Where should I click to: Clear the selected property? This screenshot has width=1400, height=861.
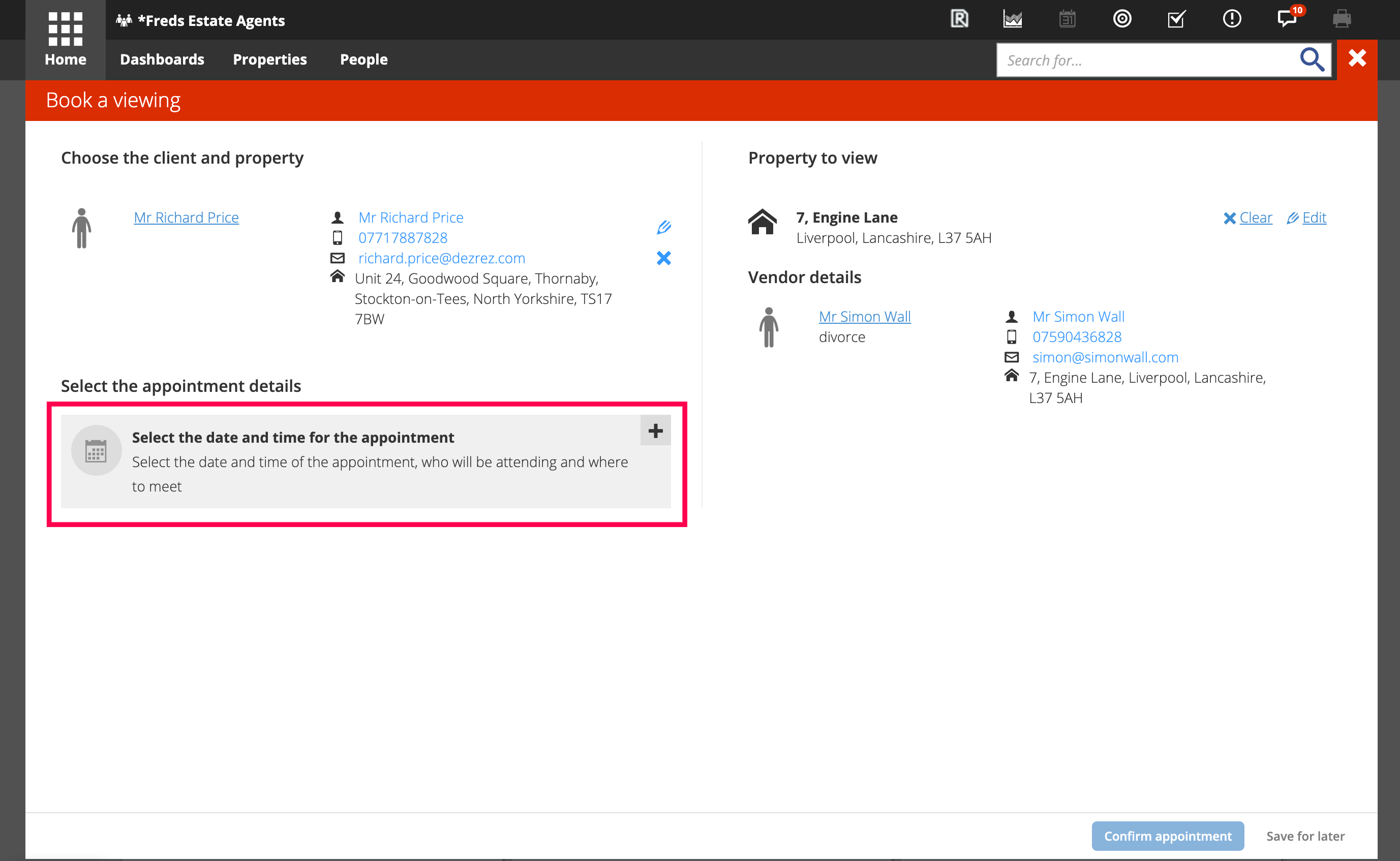point(1248,218)
